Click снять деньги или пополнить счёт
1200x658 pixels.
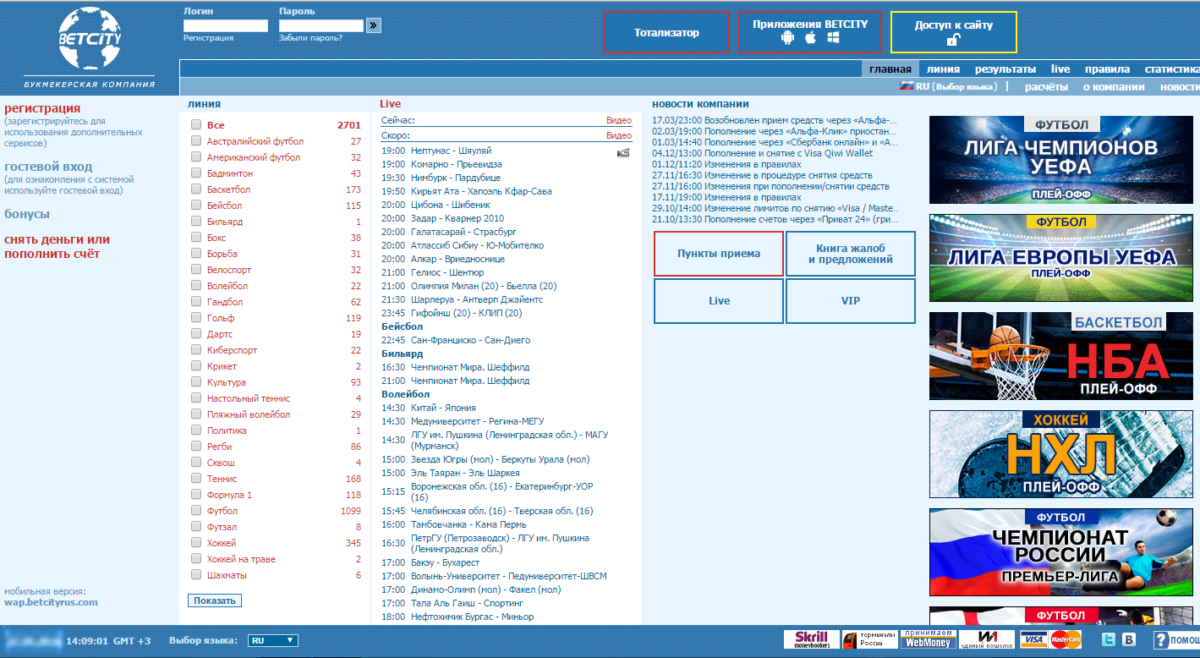tap(57, 247)
